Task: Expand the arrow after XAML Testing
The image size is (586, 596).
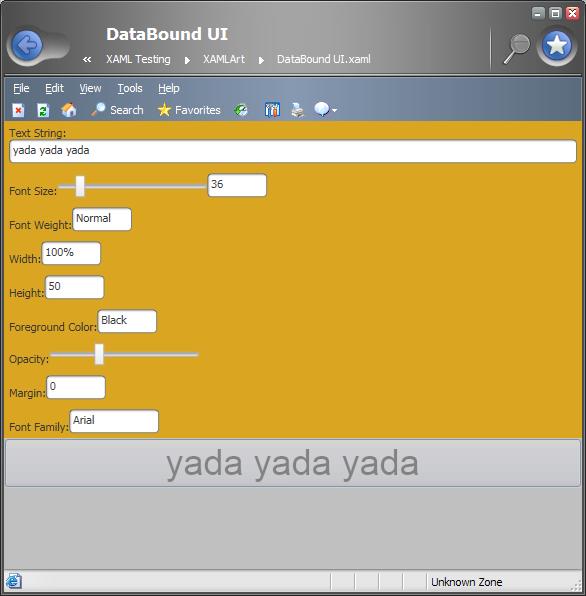Action: tap(187, 60)
